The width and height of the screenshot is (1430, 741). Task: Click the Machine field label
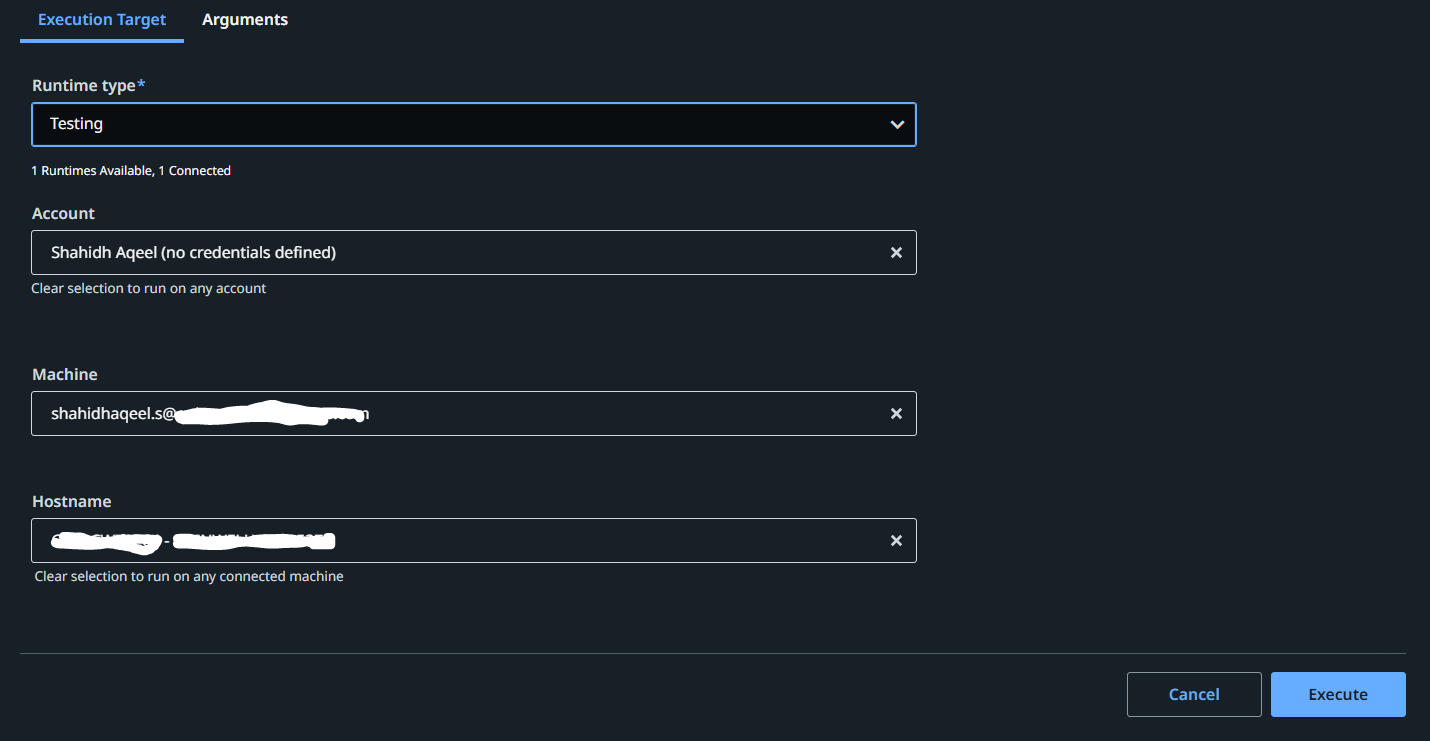click(65, 374)
